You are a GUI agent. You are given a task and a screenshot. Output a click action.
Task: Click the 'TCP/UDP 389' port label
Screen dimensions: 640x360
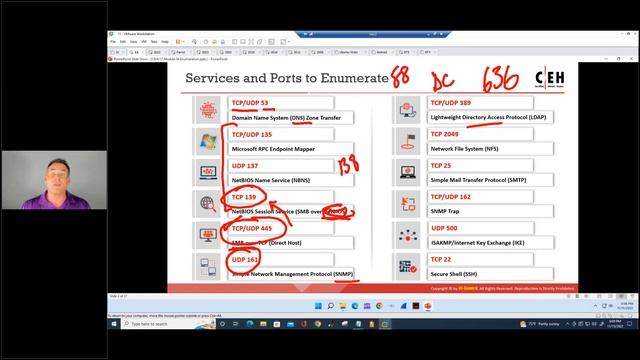point(451,103)
